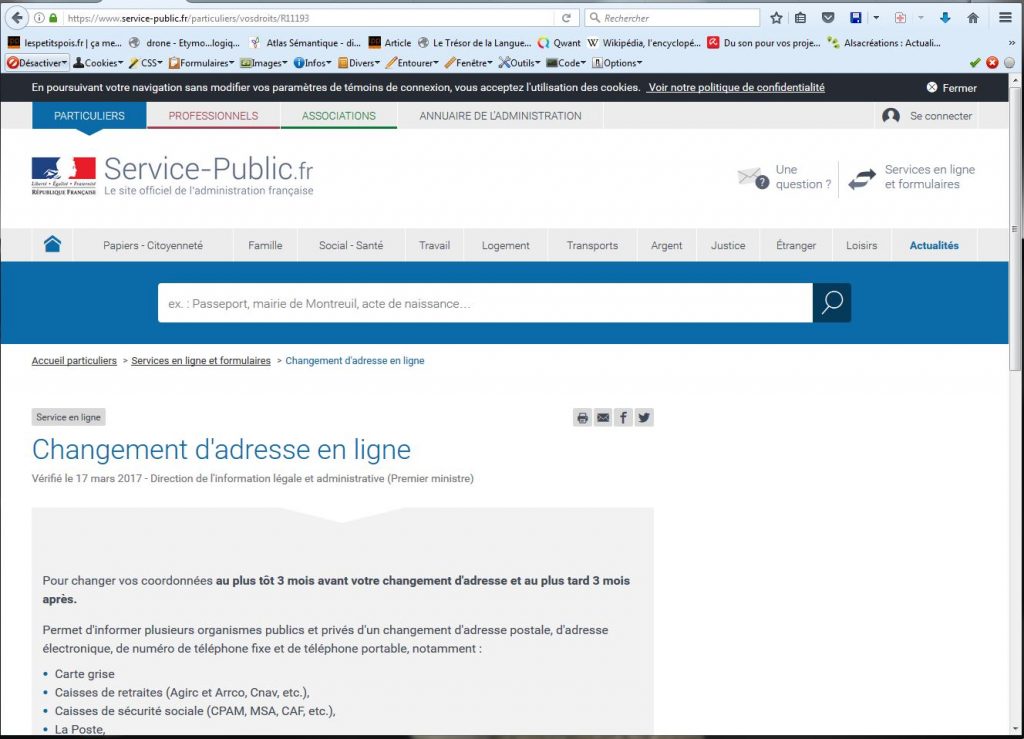Open the Associations tab

tap(339, 116)
